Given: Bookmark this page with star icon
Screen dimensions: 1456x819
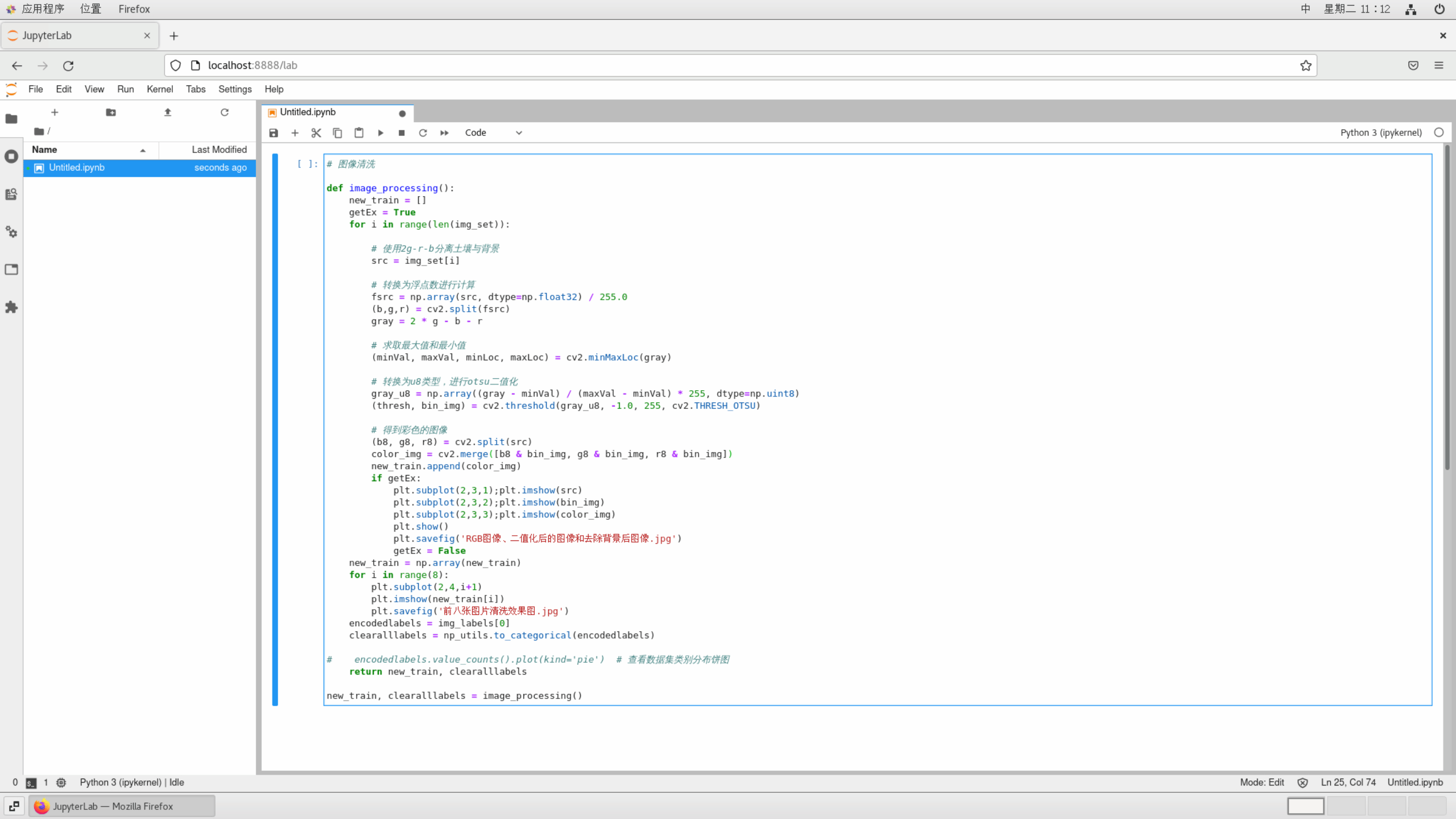Looking at the screenshot, I should click(1306, 65).
